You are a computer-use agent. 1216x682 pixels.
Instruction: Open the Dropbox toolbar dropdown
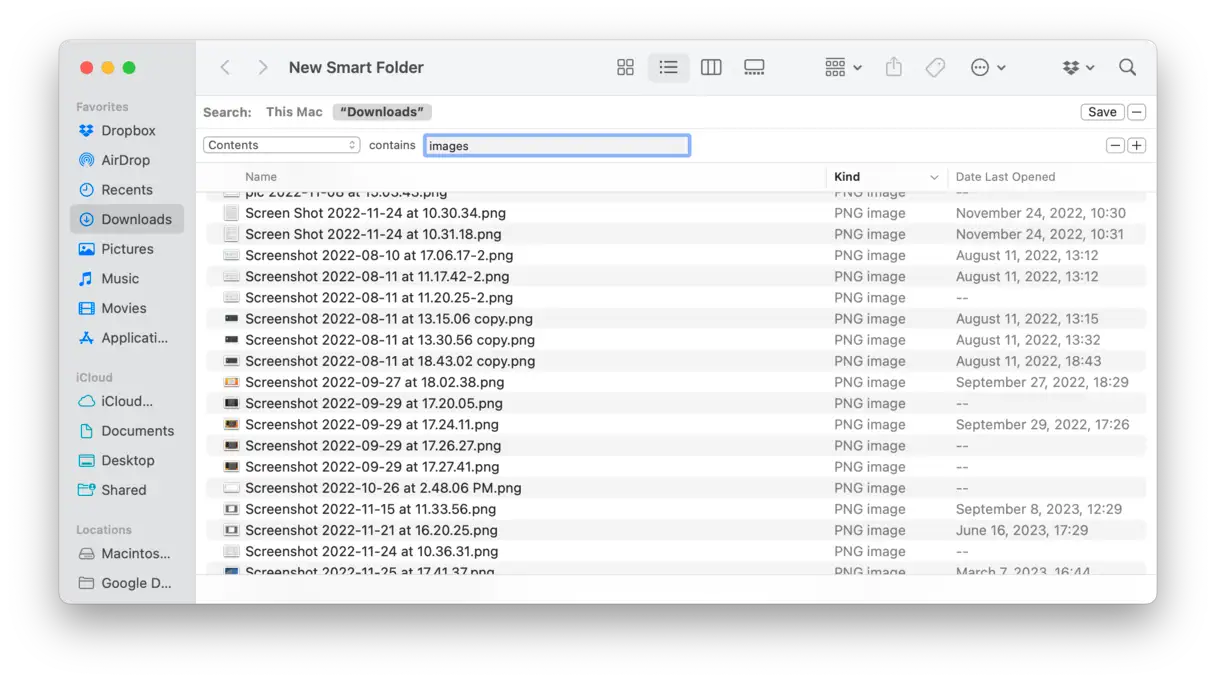tap(1078, 67)
